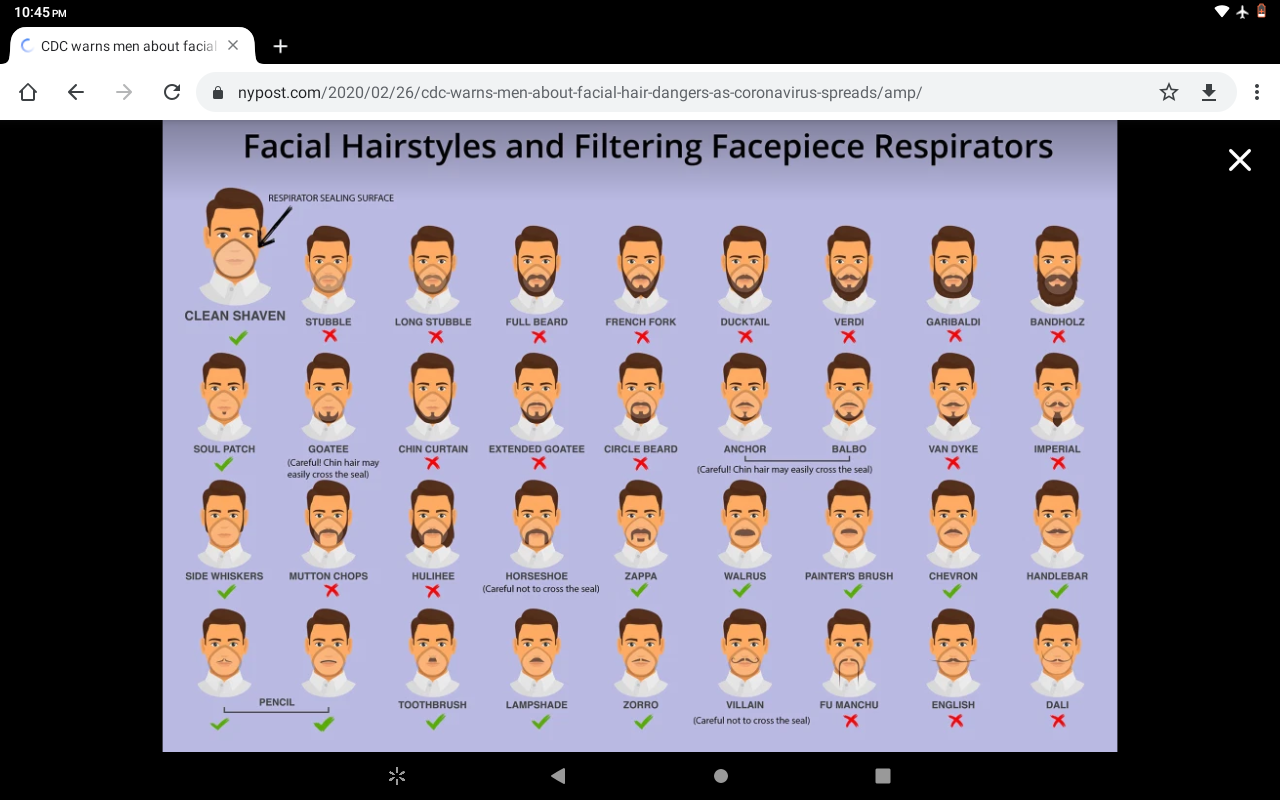The height and width of the screenshot is (800, 1280).
Task: Click the 'SOUL PATCH' label
Action: [224, 449]
